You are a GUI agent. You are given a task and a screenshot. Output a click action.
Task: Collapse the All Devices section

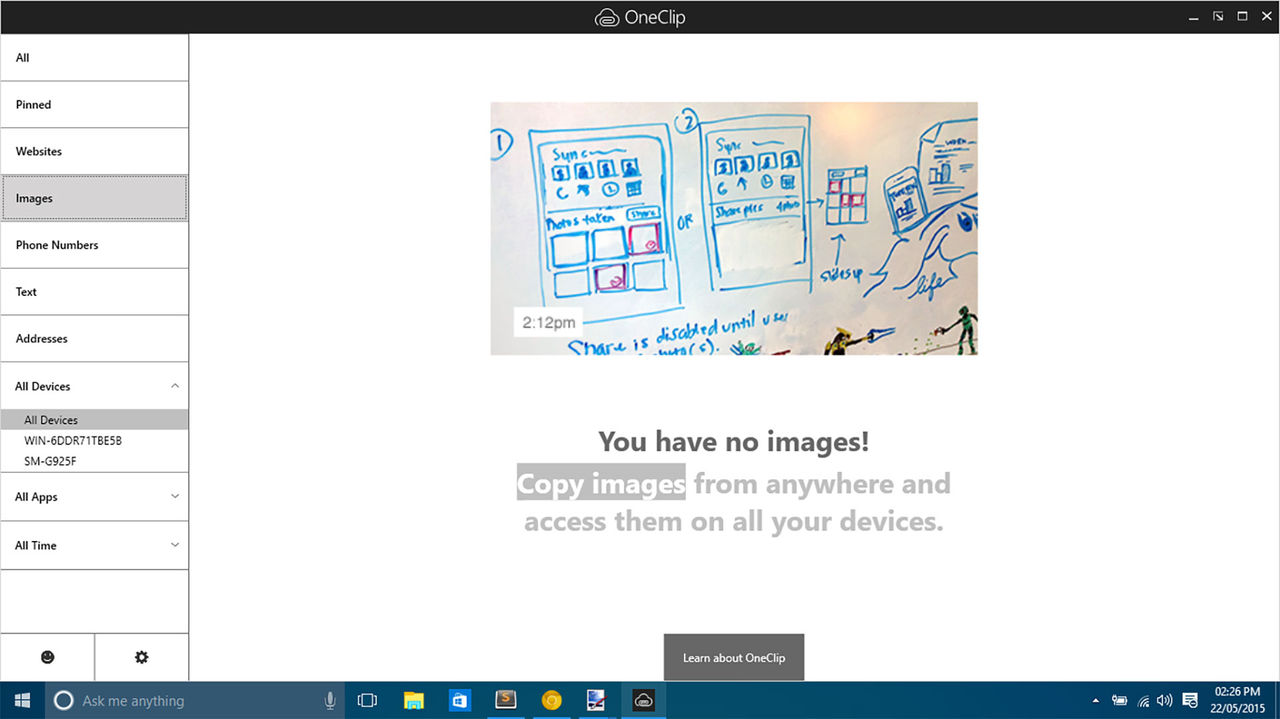tap(94, 386)
